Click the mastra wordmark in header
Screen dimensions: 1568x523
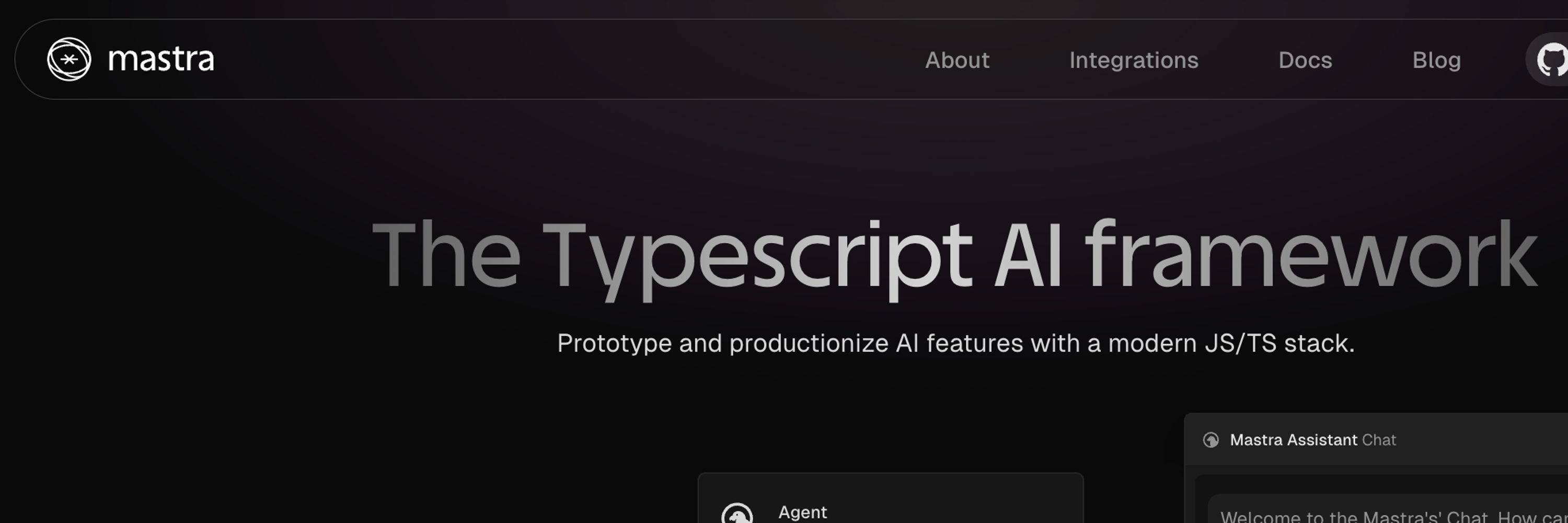160,60
